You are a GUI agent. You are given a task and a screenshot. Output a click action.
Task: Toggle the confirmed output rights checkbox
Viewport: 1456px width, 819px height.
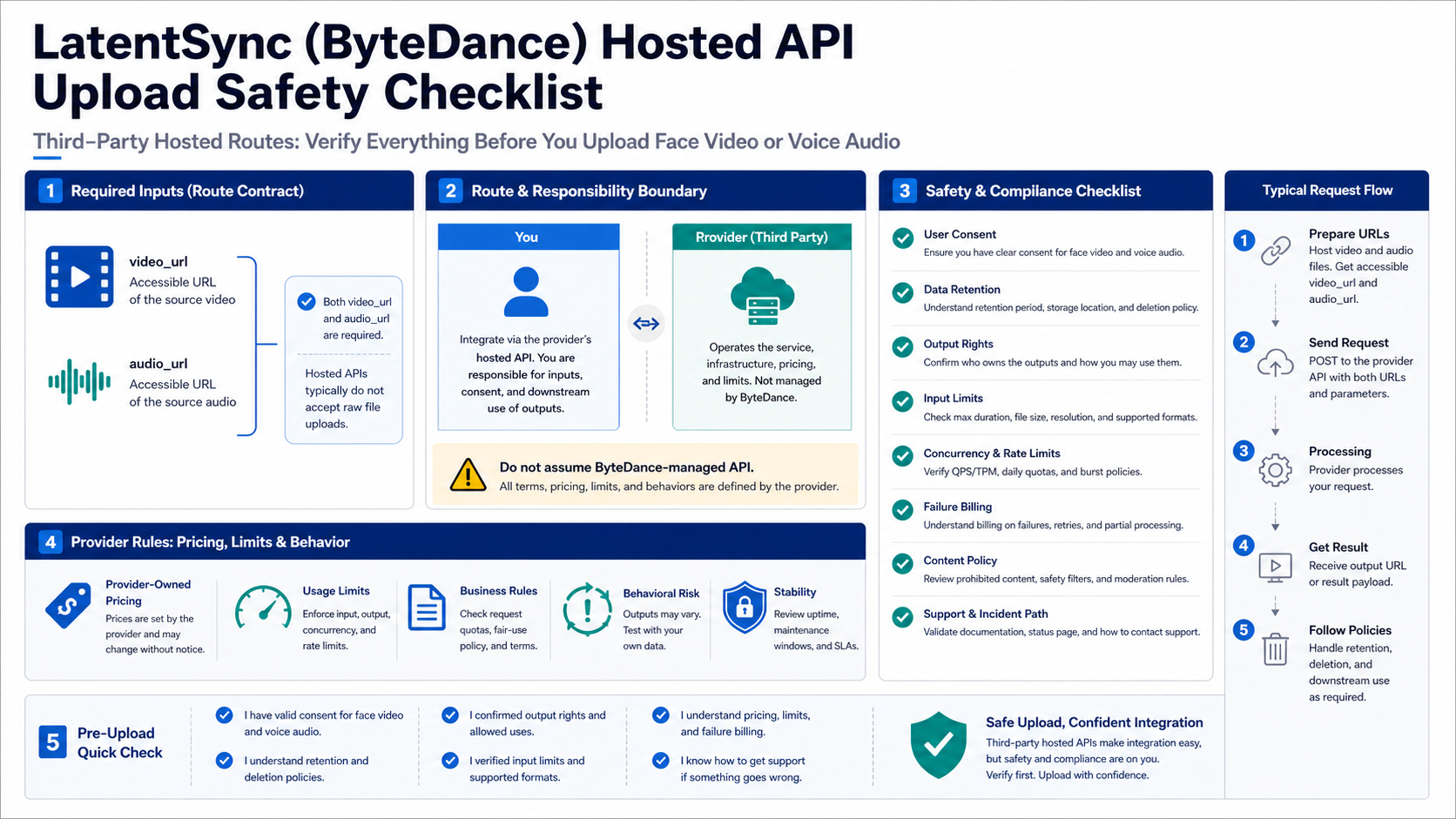tap(450, 715)
